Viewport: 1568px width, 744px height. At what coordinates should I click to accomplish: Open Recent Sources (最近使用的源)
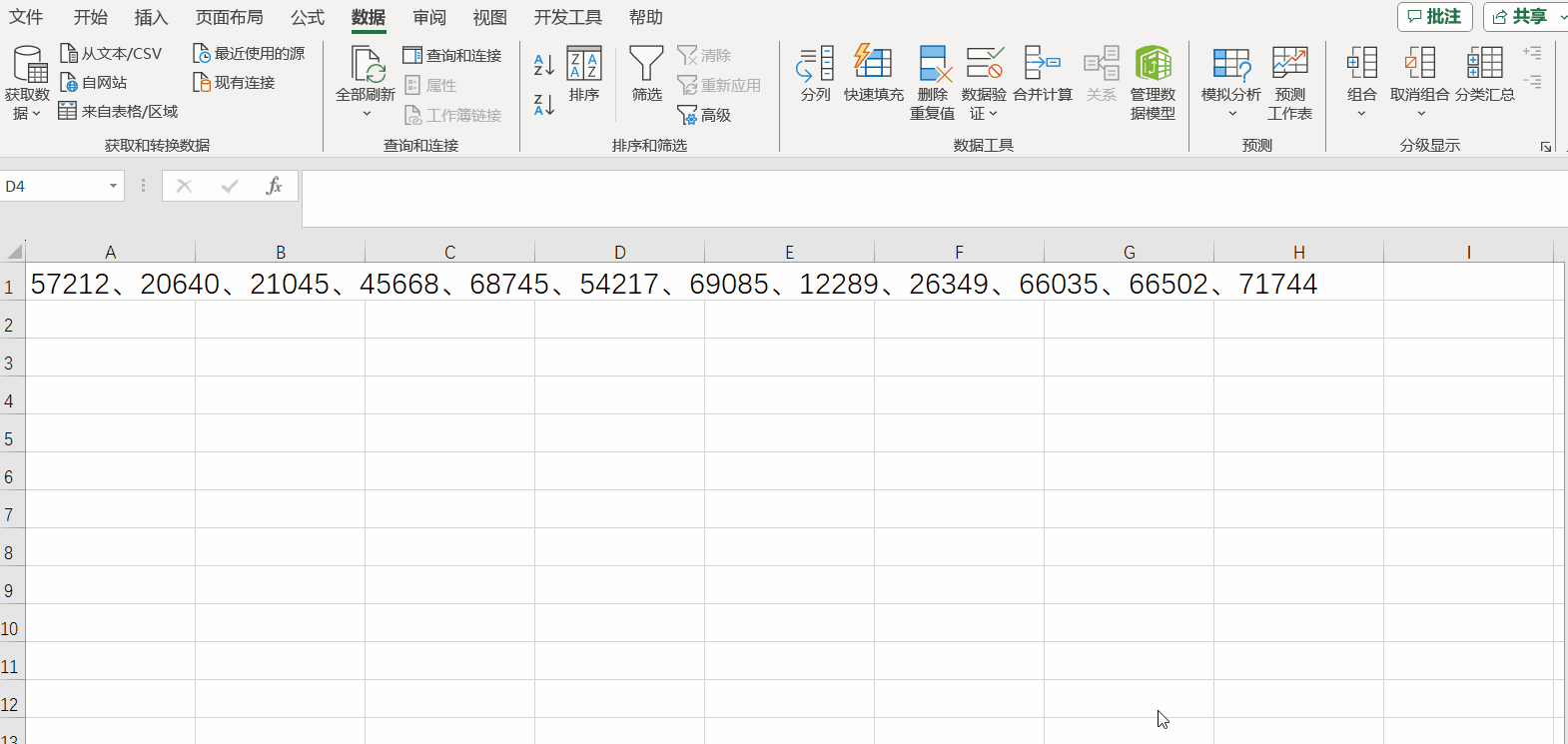[249, 53]
